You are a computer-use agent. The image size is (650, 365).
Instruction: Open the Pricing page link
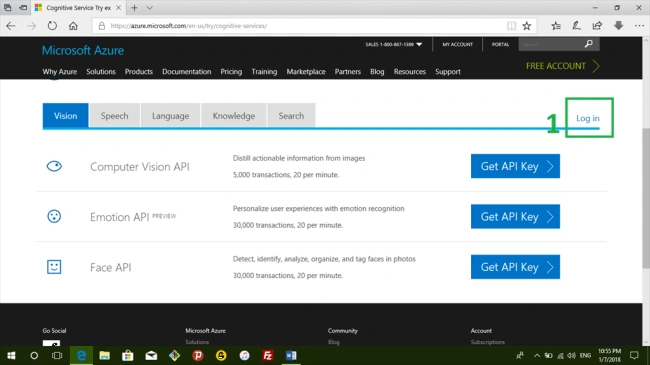coord(231,72)
